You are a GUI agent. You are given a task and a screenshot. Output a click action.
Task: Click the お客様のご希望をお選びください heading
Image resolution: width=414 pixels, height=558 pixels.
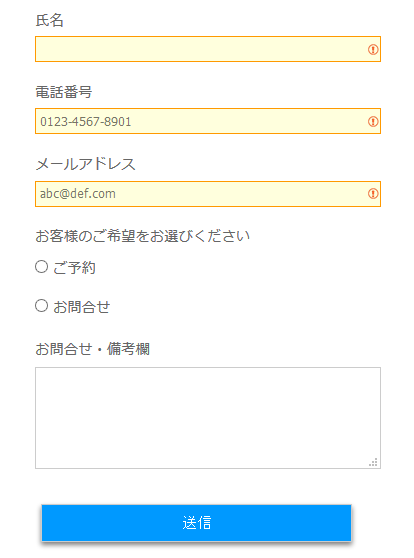coord(142,236)
